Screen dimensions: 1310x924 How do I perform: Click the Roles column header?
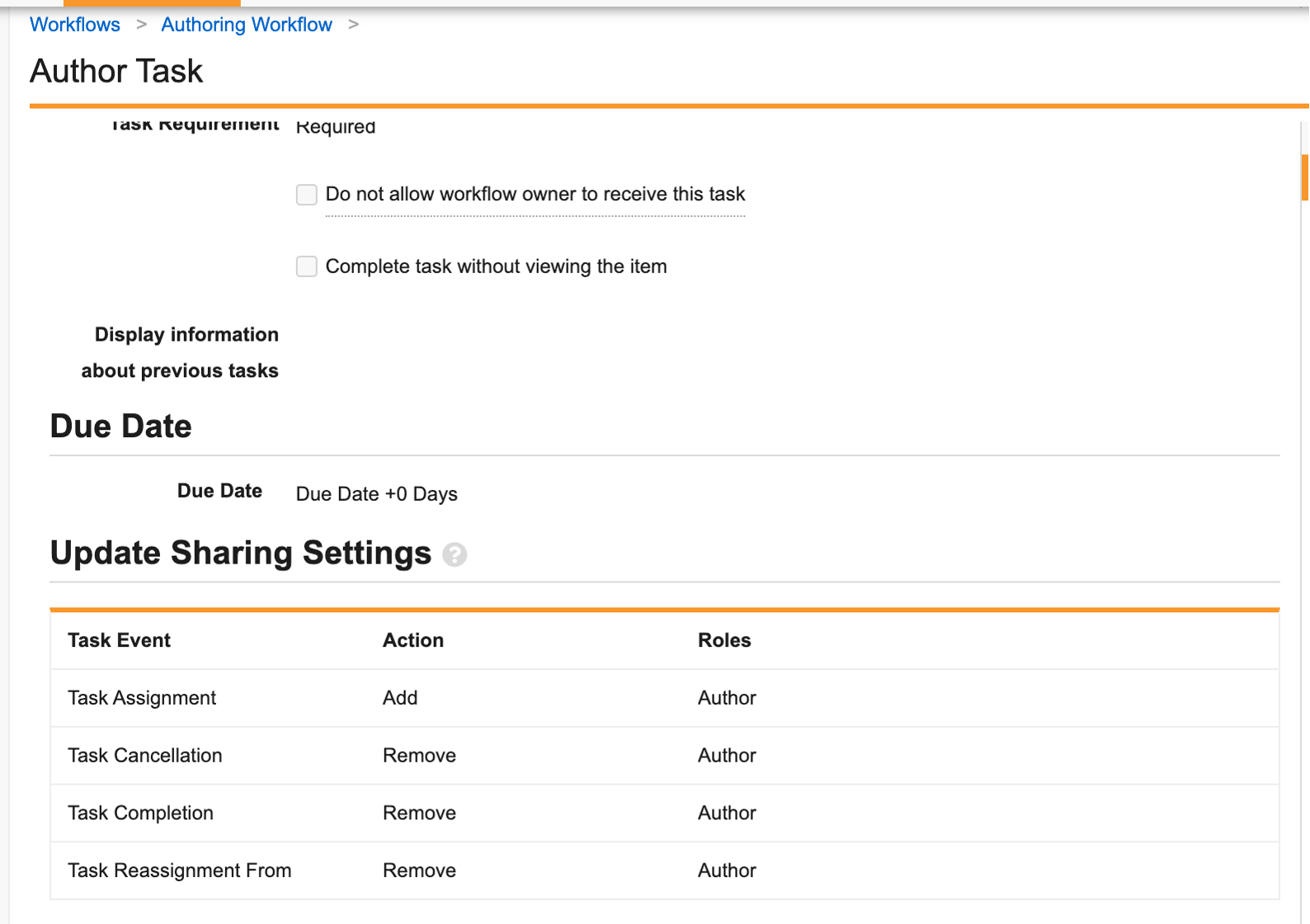(723, 640)
